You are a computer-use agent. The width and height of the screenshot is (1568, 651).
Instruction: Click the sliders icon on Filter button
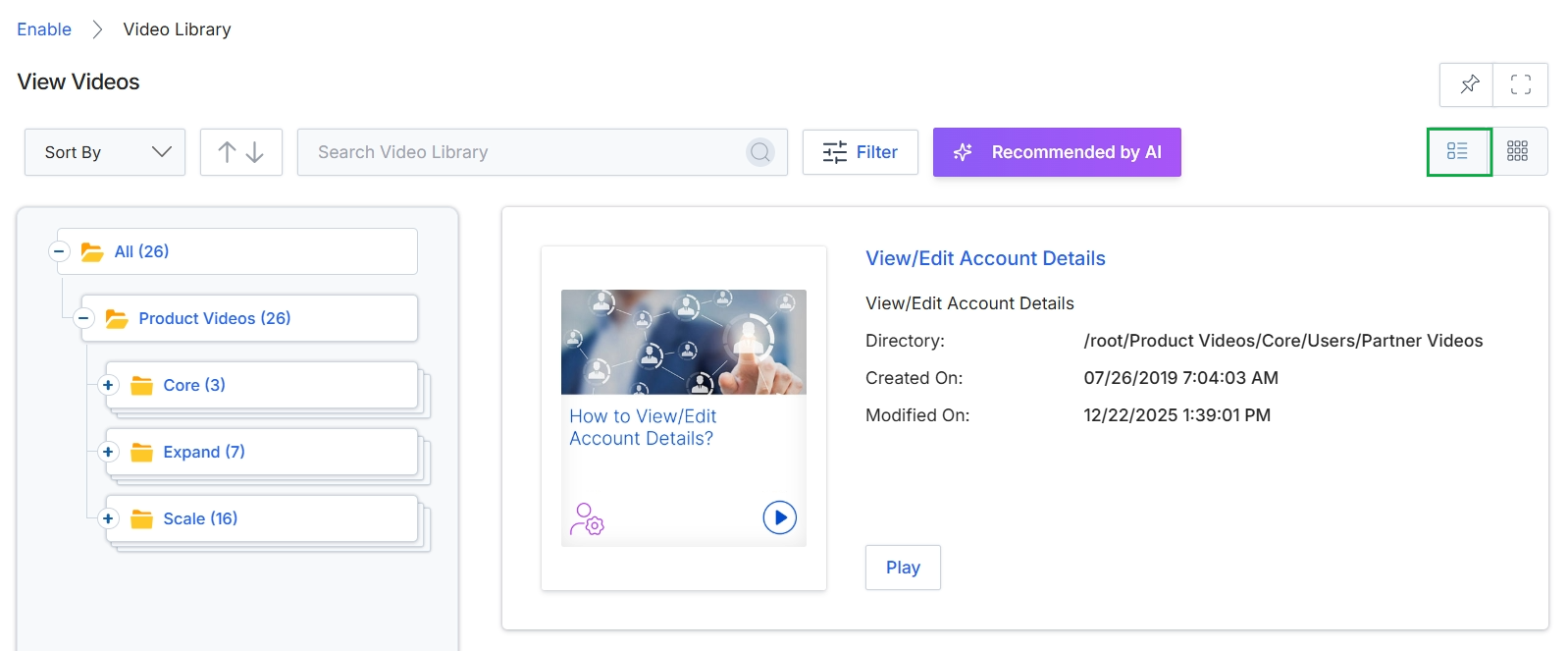tap(835, 152)
